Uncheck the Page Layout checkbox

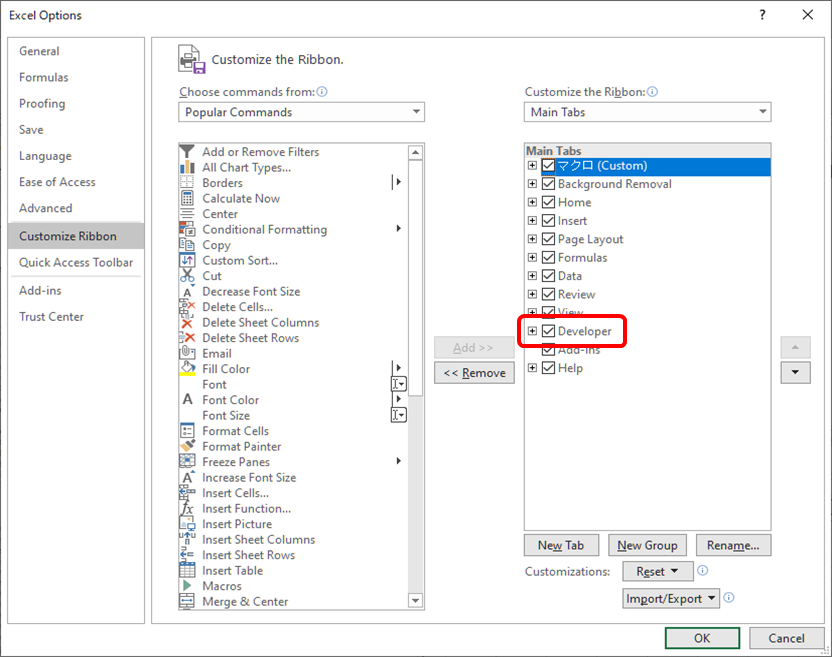pos(548,239)
